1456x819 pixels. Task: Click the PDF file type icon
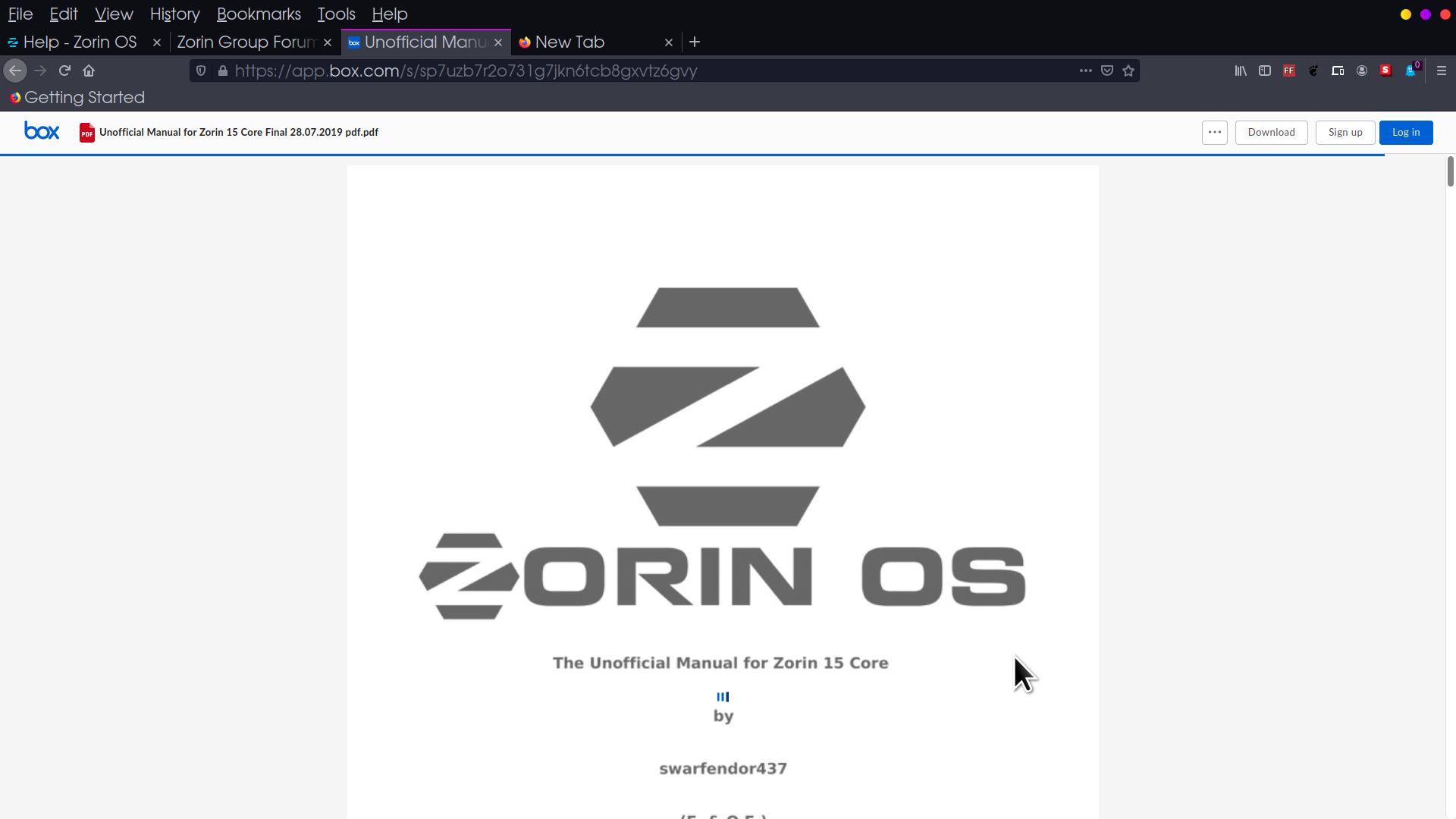87,133
